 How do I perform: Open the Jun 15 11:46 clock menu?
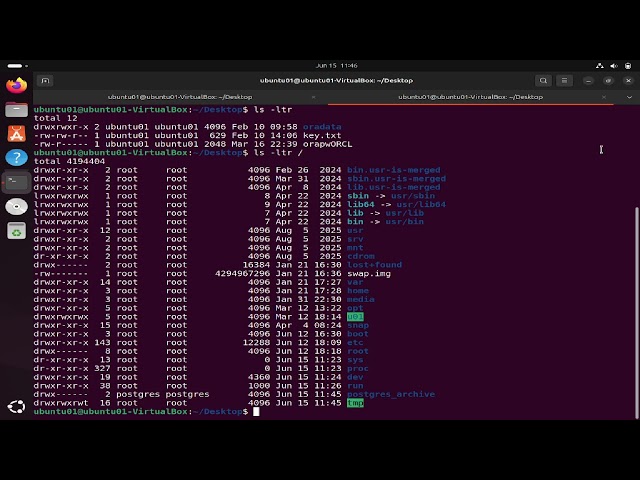coord(337,66)
